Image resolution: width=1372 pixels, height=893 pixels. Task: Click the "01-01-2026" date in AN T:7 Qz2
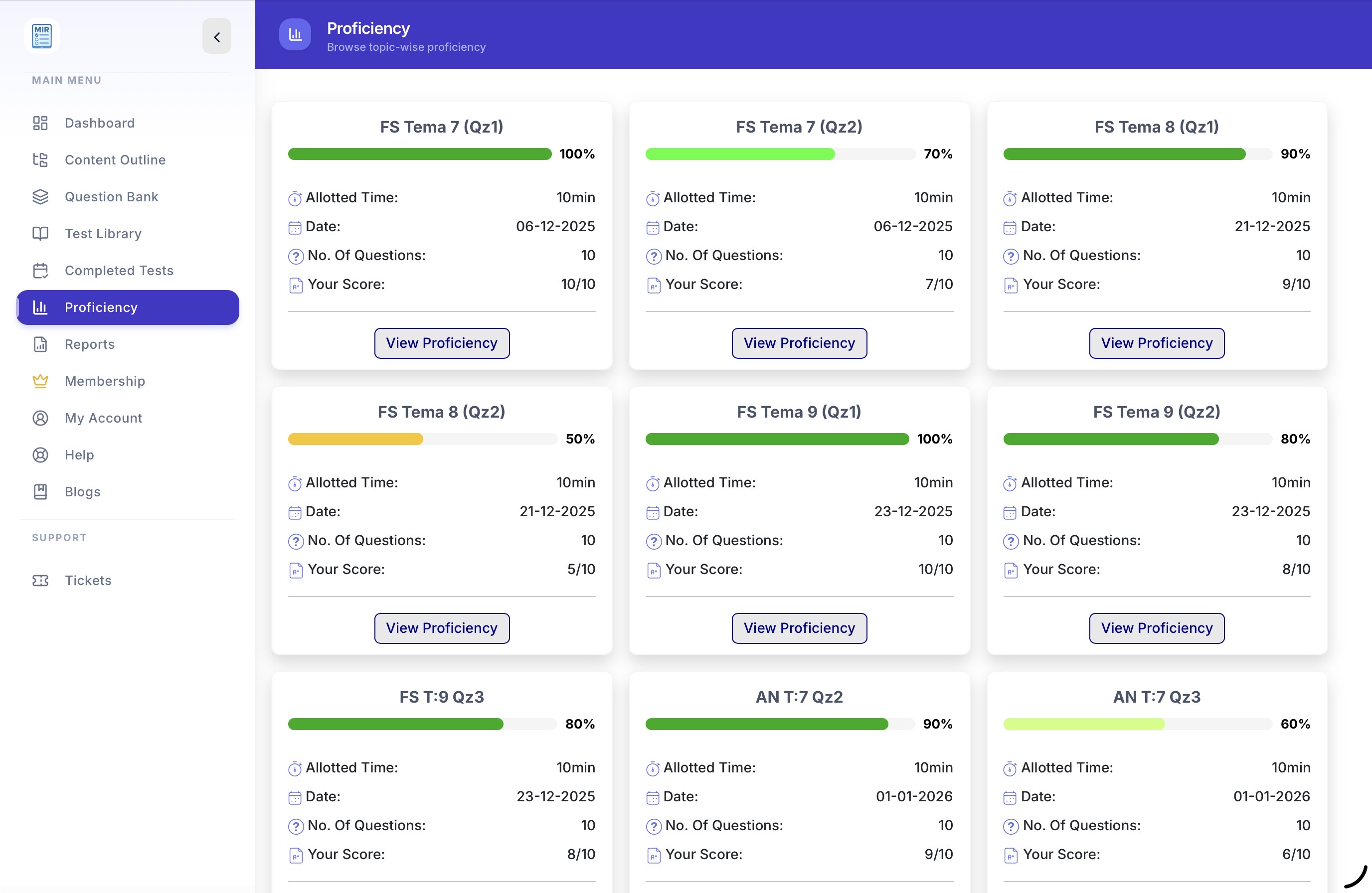914,797
